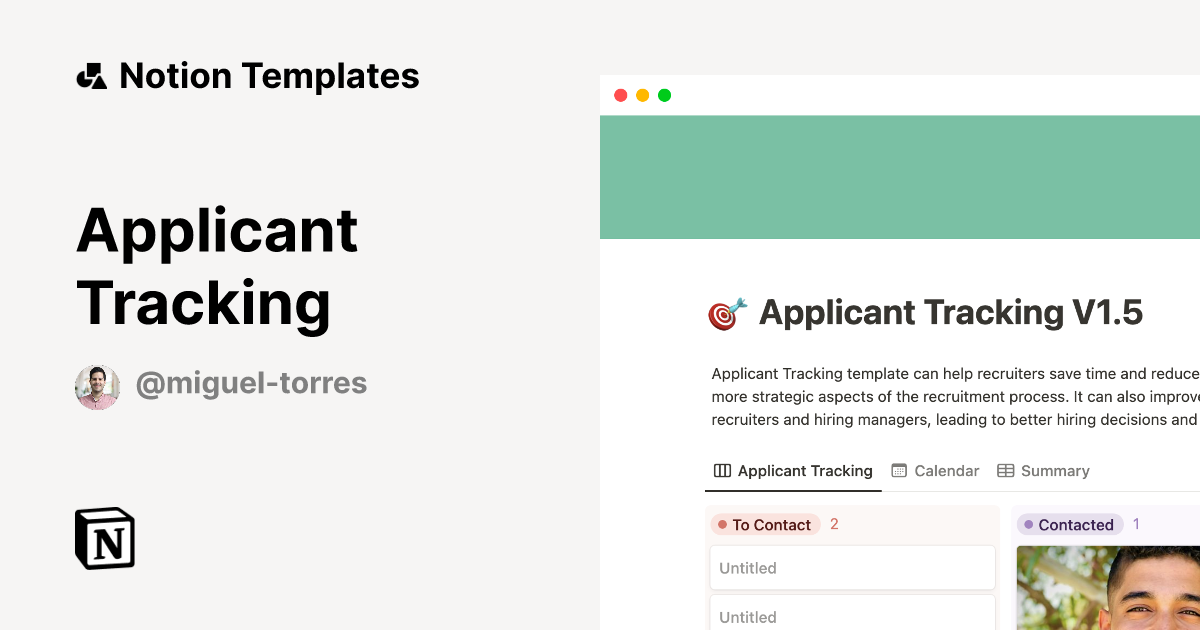The width and height of the screenshot is (1200, 630).
Task: Click the yellow traffic light button
Action: pos(642,95)
